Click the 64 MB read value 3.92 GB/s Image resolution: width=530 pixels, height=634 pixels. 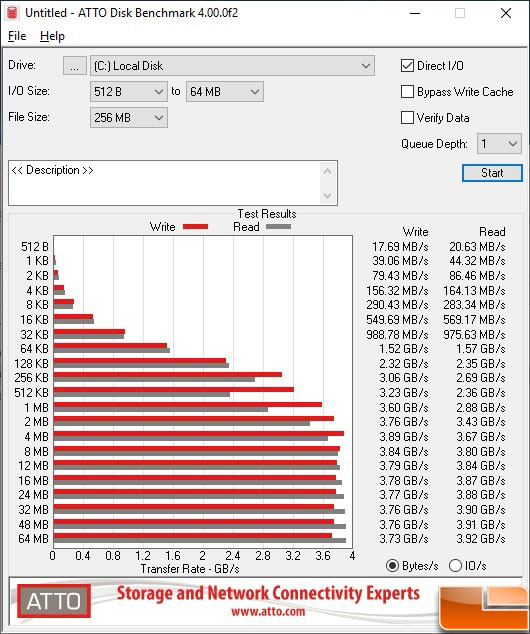[x=481, y=539]
